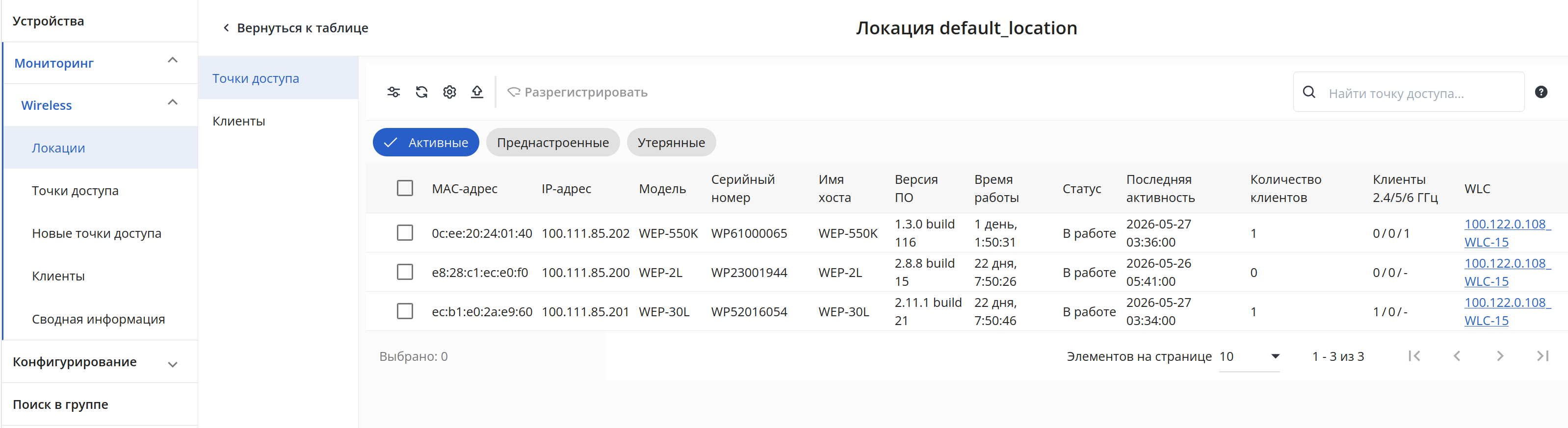
Task: Select checkbox for WEP-550K row
Action: pos(405,233)
